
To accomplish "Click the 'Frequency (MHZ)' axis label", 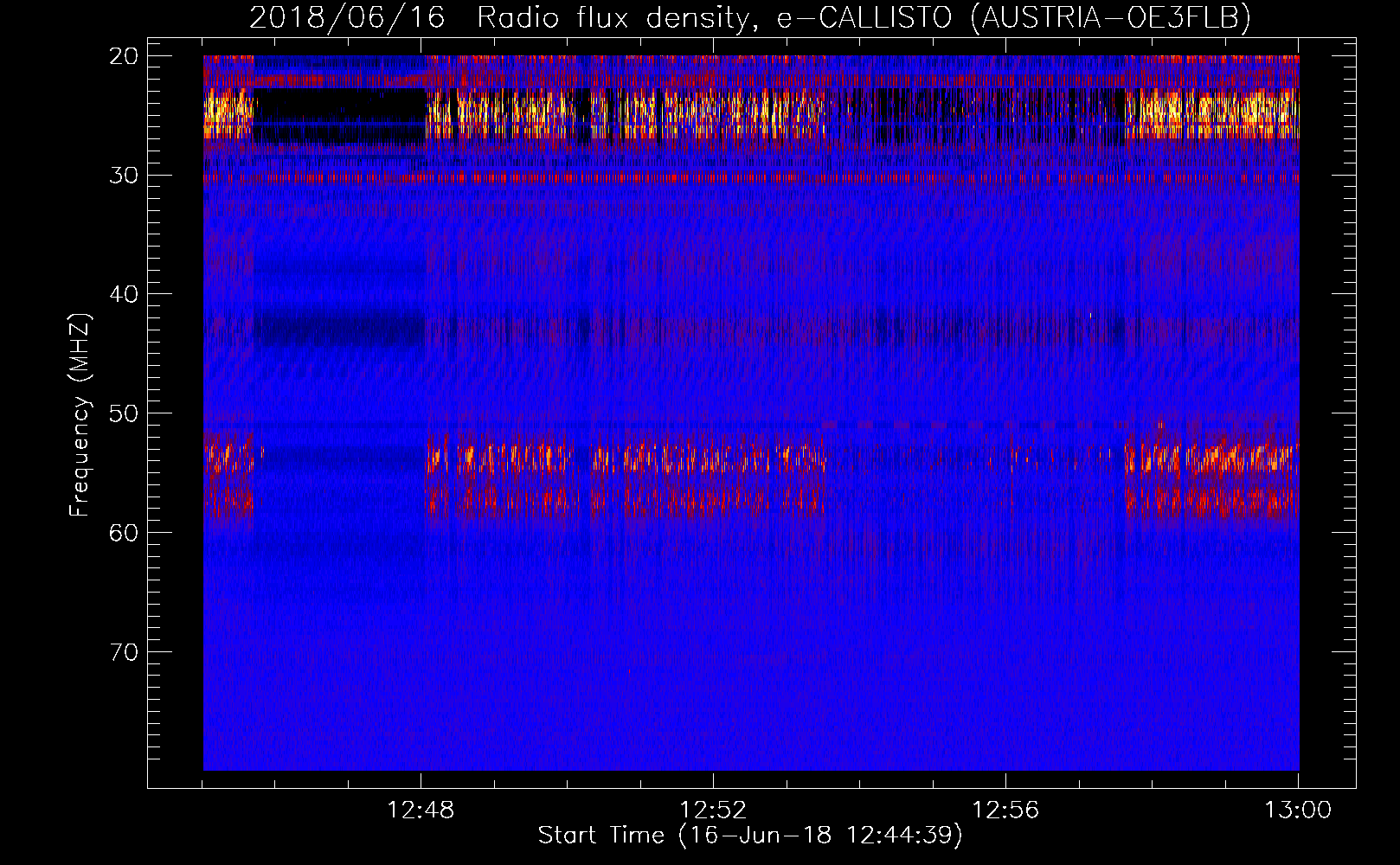I will 80,415.
